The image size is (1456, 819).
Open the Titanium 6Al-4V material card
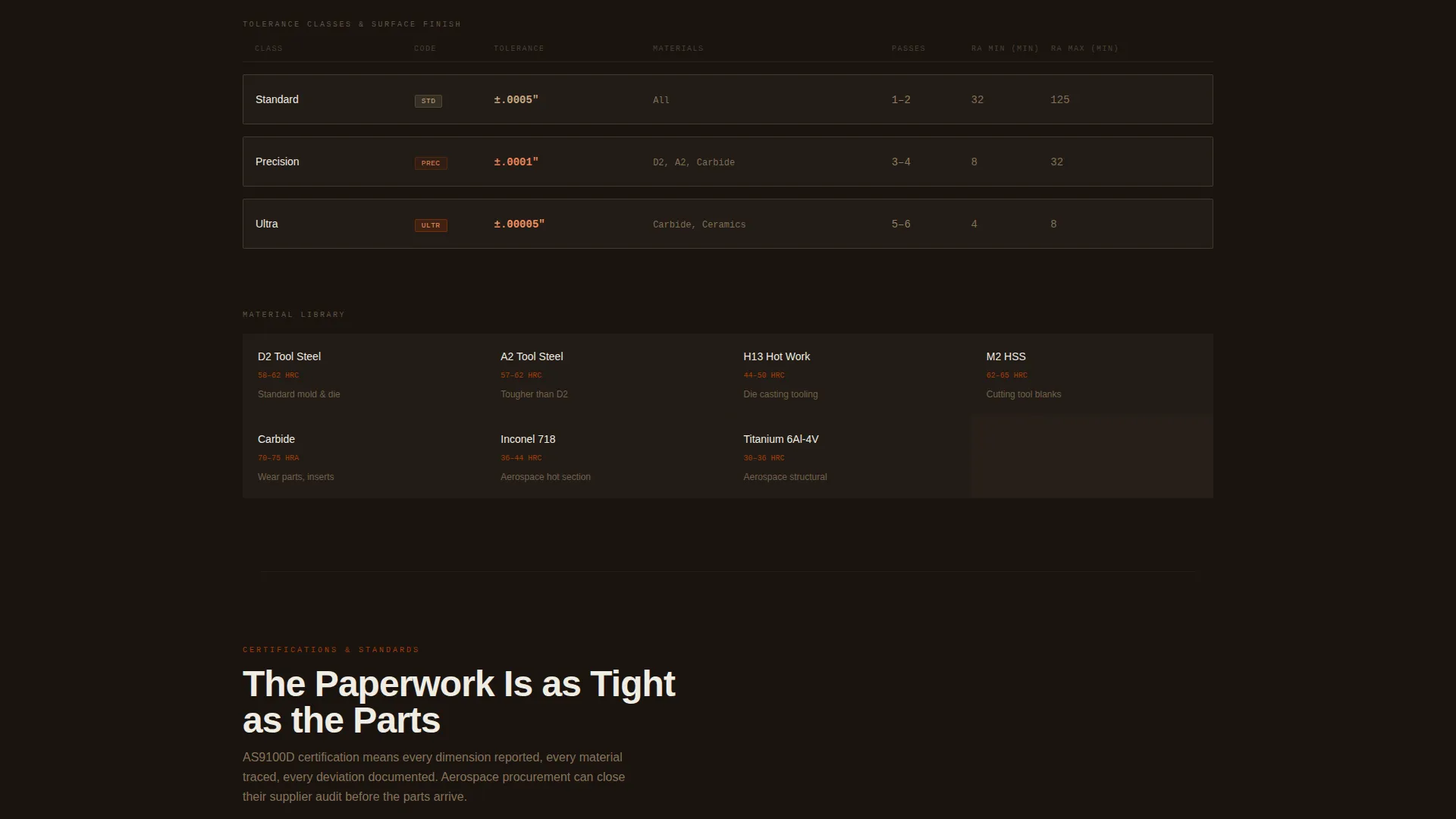[x=849, y=457]
